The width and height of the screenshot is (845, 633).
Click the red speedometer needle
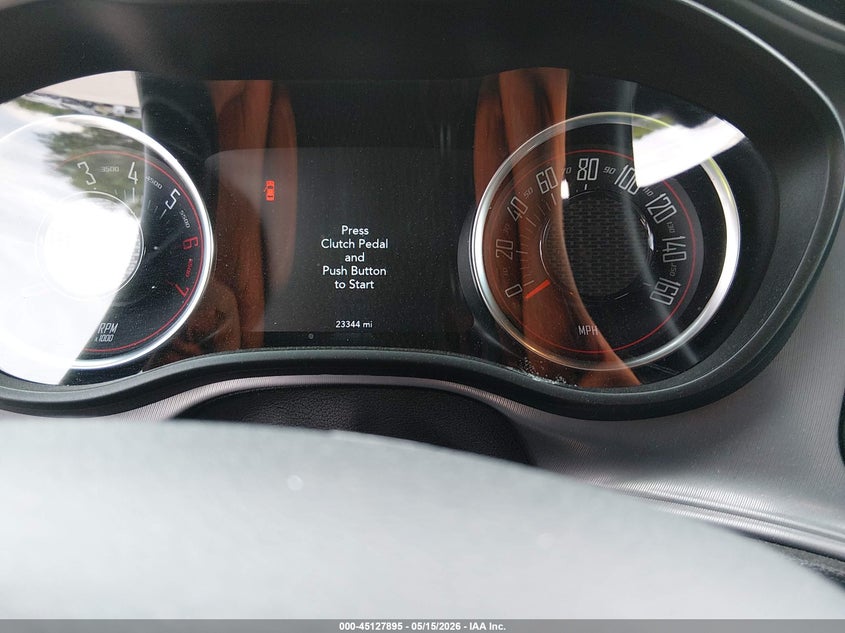click(537, 289)
